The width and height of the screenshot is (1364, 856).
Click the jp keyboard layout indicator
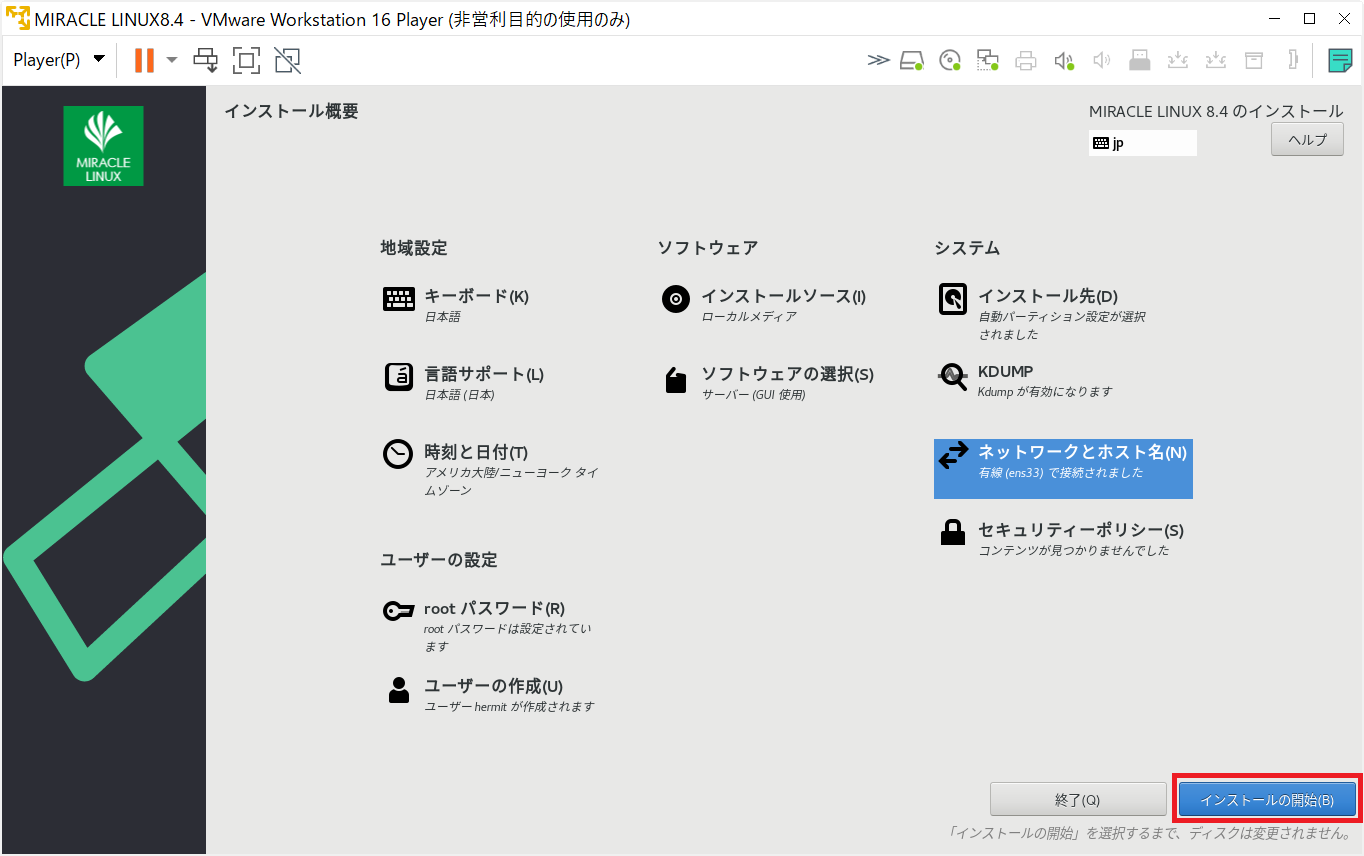pos(1143,143)
